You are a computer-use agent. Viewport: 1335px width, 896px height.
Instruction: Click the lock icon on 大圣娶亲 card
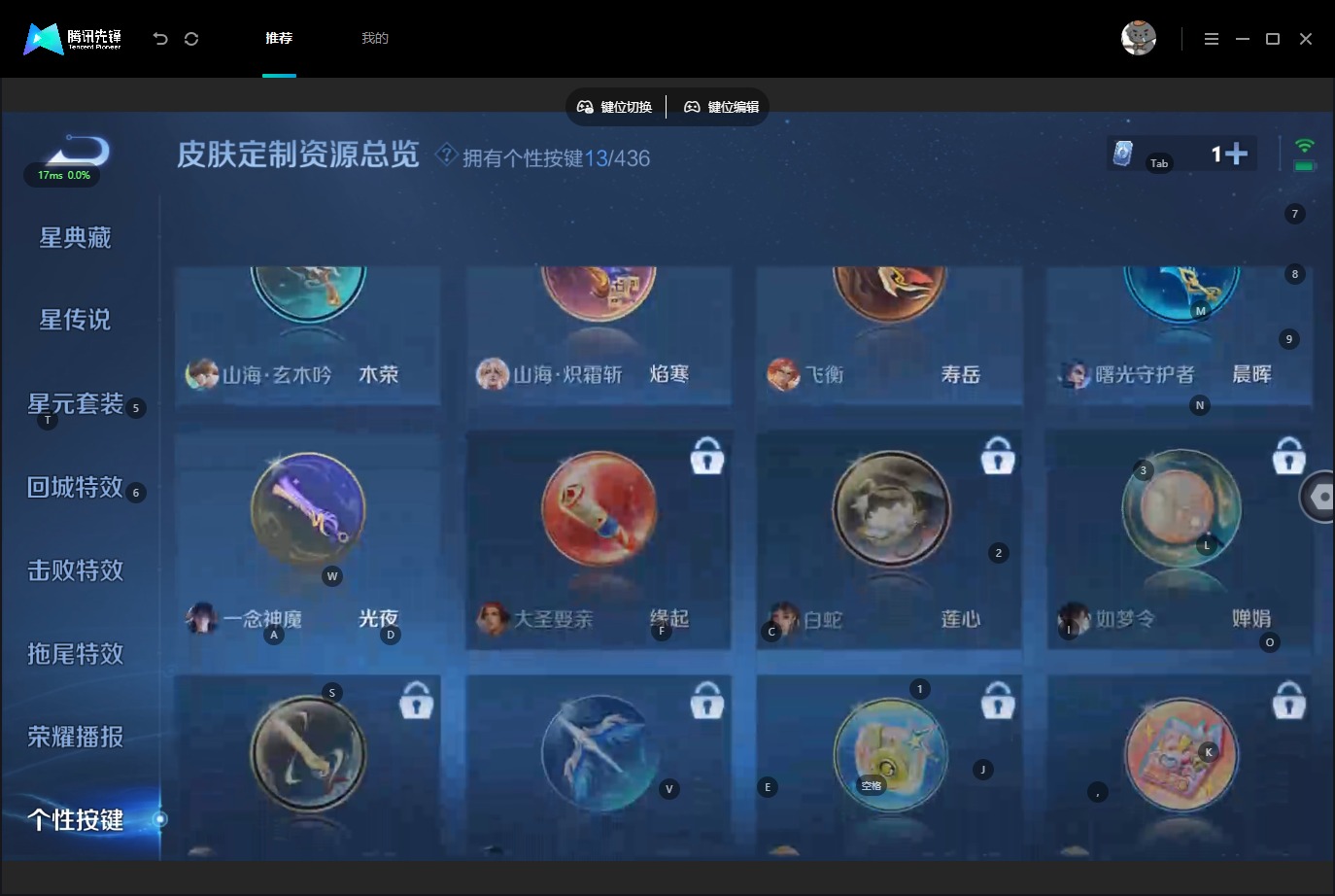pos(707,455)
